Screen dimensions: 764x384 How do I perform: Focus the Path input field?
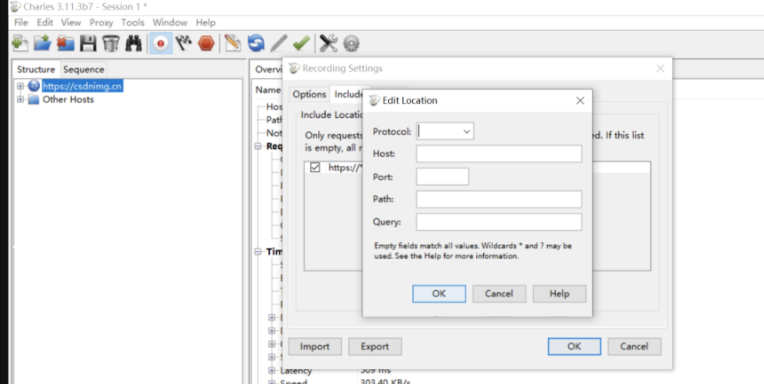pos(499,199)
